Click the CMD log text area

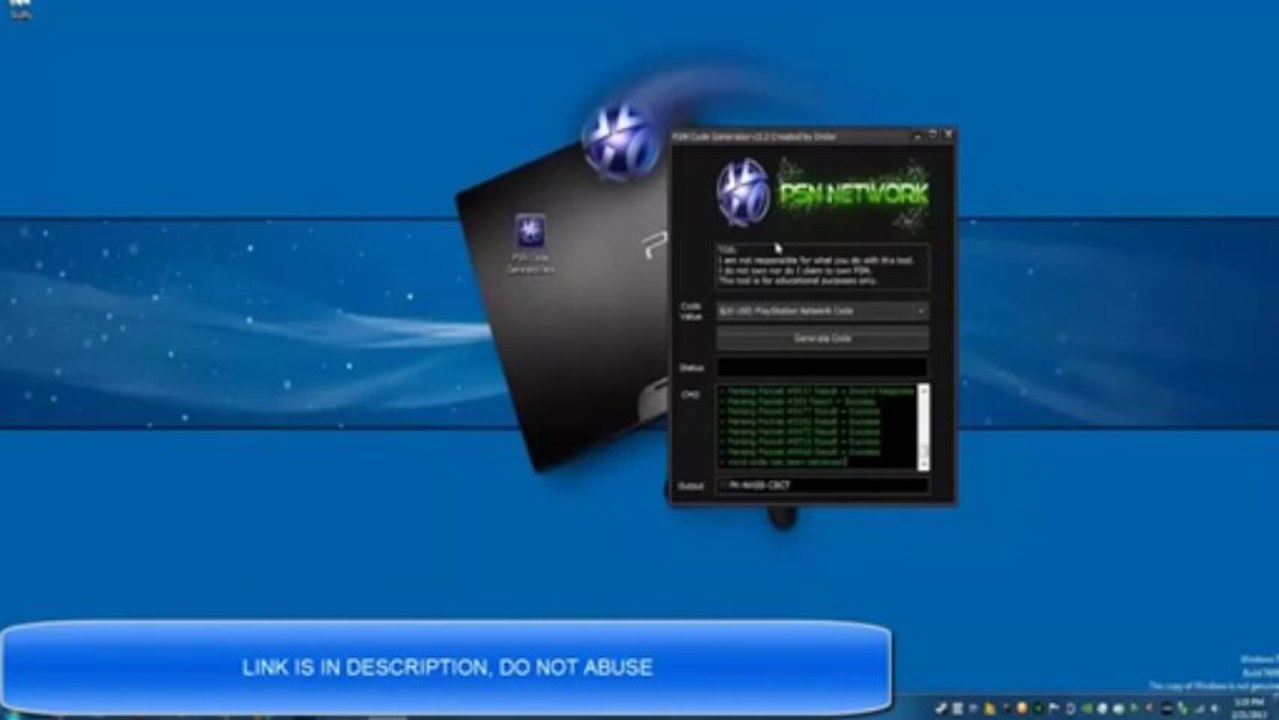(x=816, y=427)
